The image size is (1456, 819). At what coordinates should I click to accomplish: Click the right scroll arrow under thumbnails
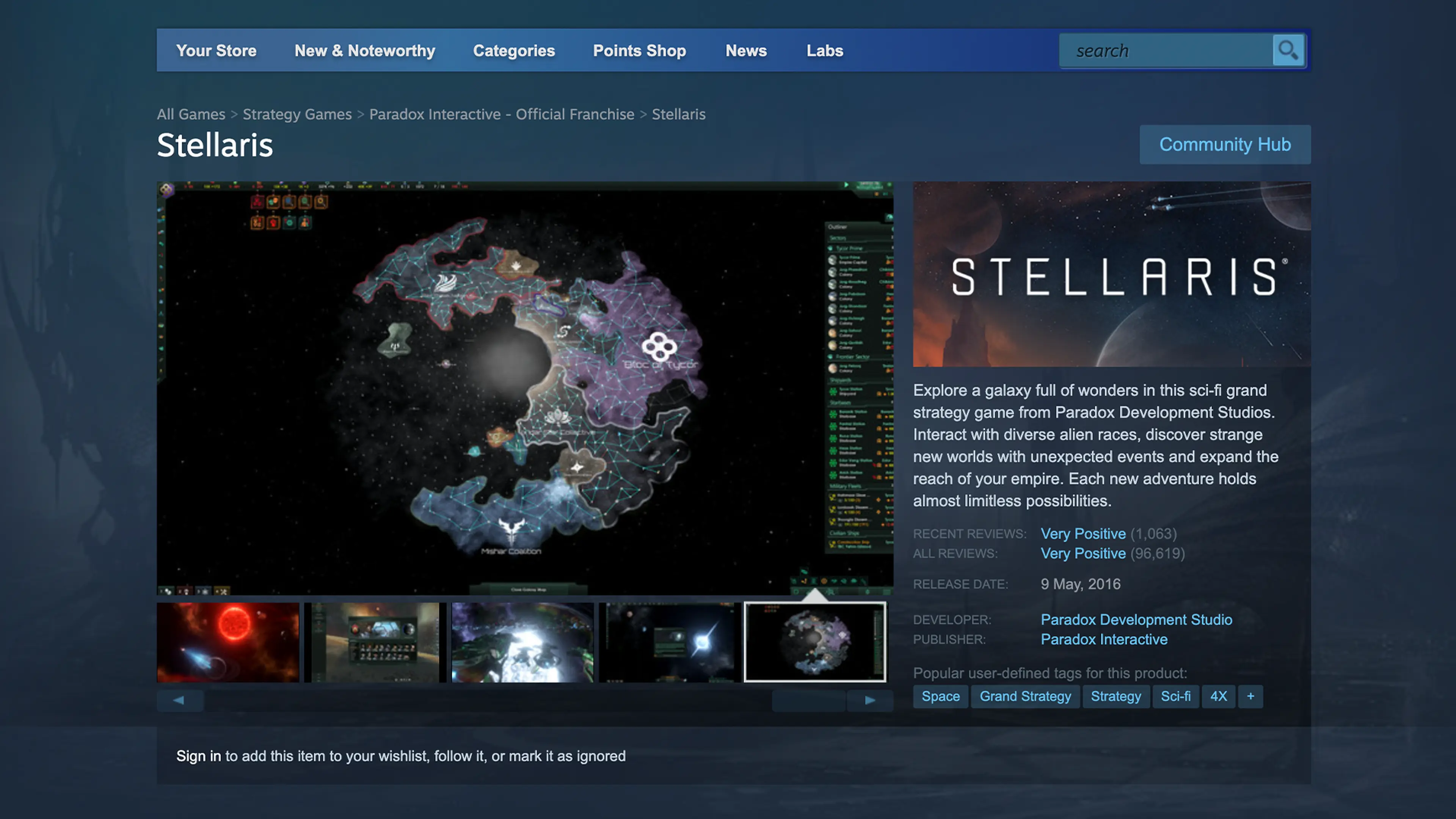click(870, 700)
